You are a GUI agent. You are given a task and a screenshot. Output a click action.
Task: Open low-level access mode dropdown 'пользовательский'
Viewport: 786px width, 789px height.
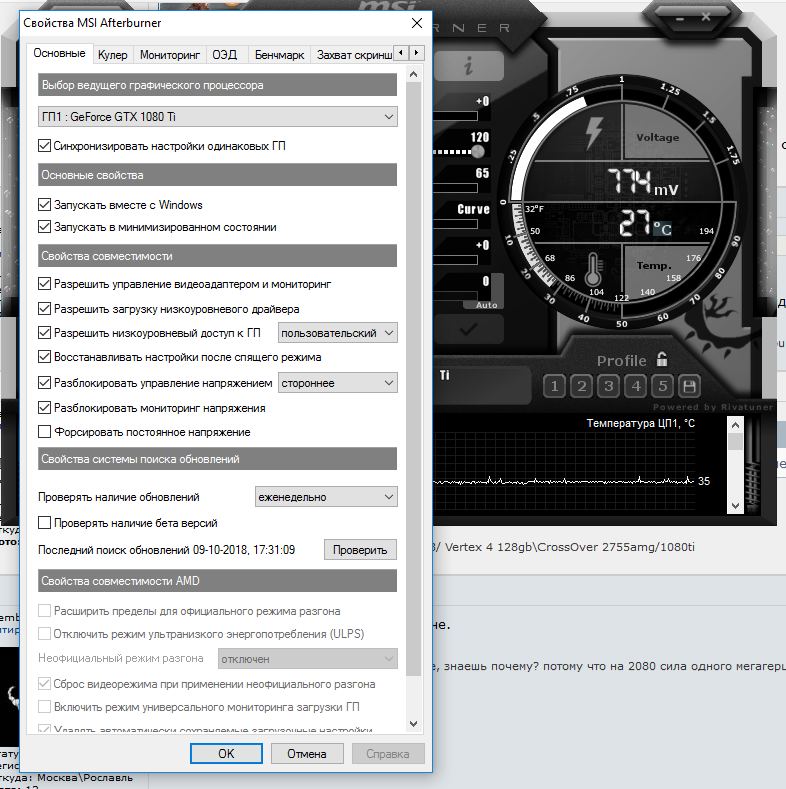(x=338, y=333)
